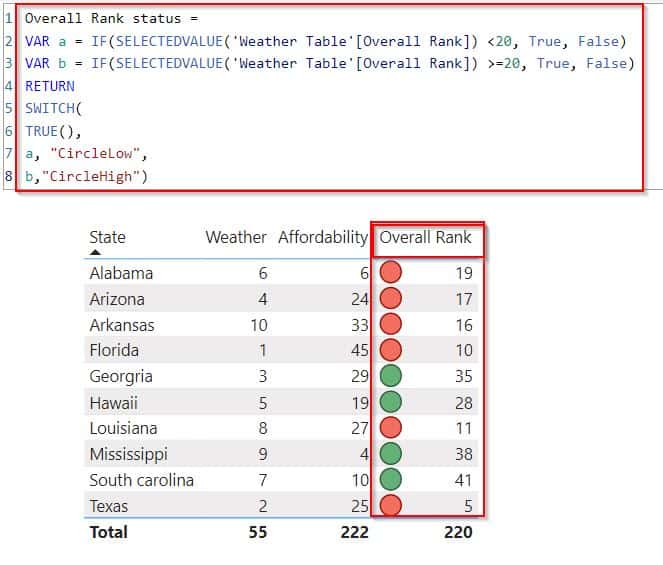Click Arkansas Affordability value 33
This screenshot has width=663, height=565.
[360, 325]
